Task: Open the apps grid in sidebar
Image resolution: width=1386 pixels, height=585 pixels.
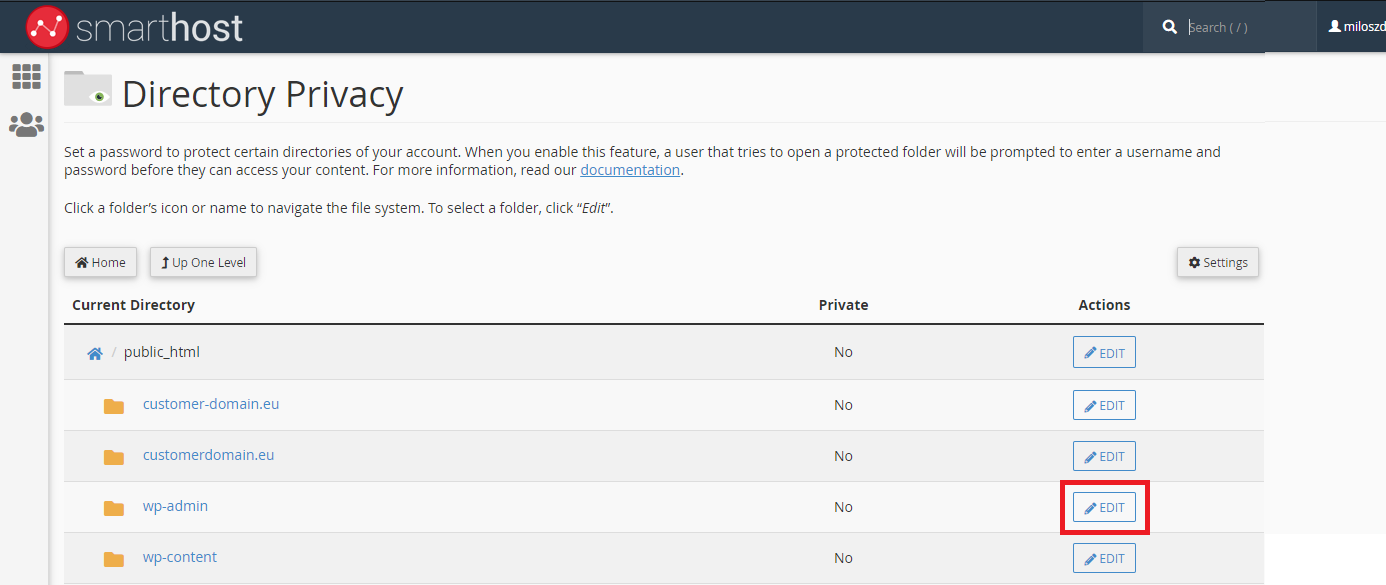Action: [x=26, y=76]
